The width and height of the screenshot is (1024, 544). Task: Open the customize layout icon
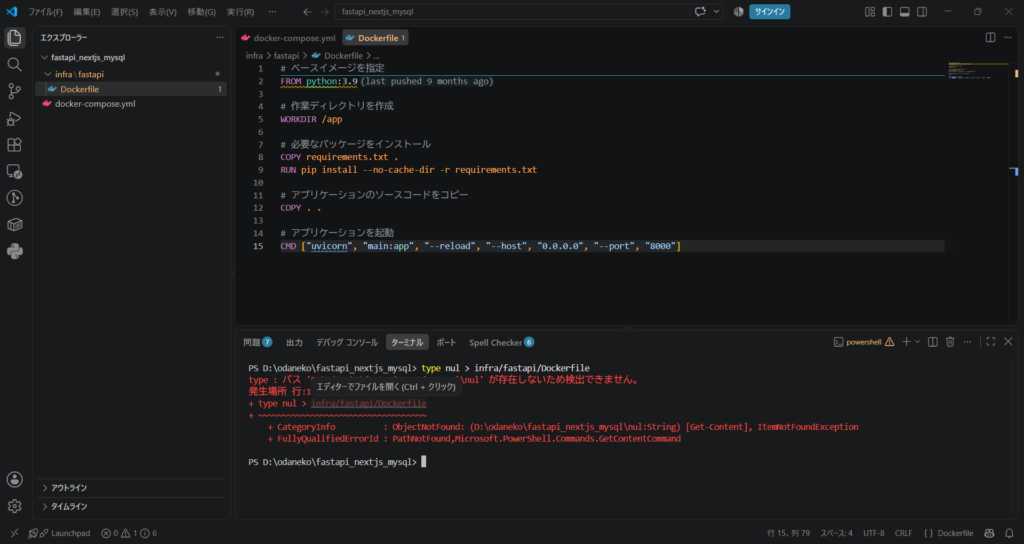coord(870,12)
